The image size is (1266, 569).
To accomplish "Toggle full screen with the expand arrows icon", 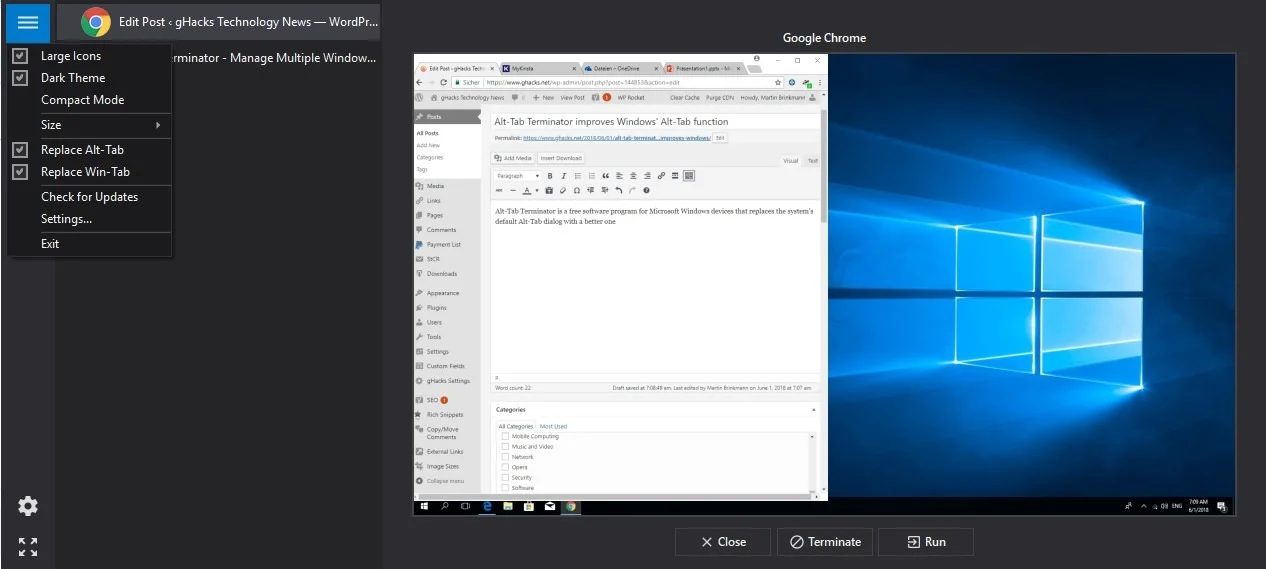I will (28, 547).
